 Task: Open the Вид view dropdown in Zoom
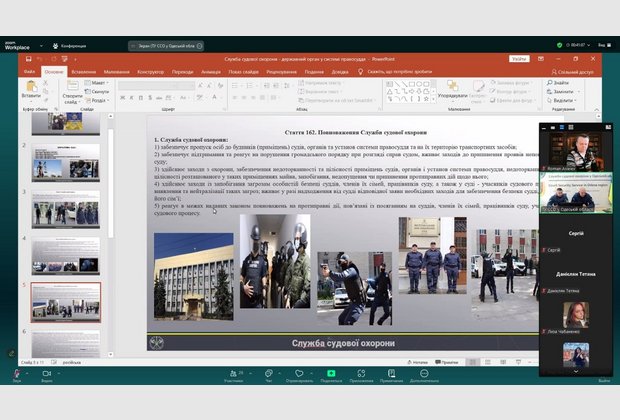click(602, 45)
